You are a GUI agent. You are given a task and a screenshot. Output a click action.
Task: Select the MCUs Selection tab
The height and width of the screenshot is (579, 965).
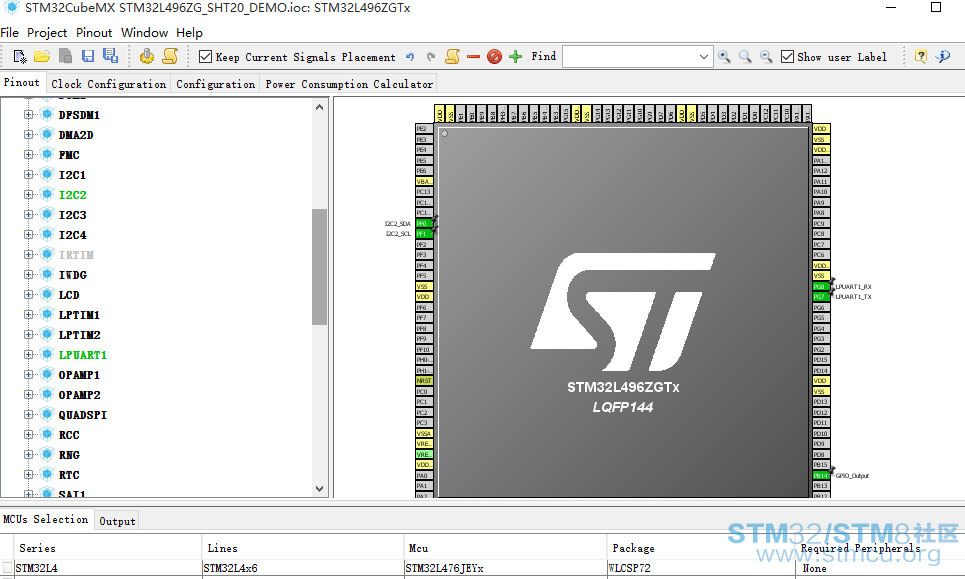point(46,519)
